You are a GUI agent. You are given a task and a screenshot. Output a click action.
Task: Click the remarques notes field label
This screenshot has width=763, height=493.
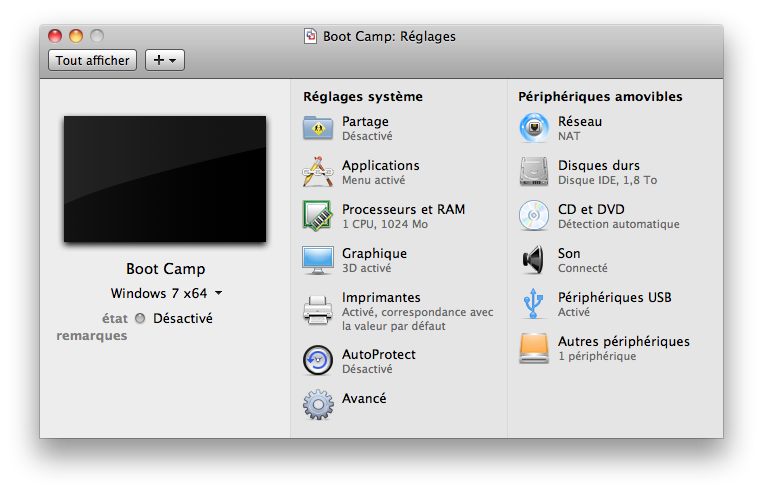click(91, 336)
